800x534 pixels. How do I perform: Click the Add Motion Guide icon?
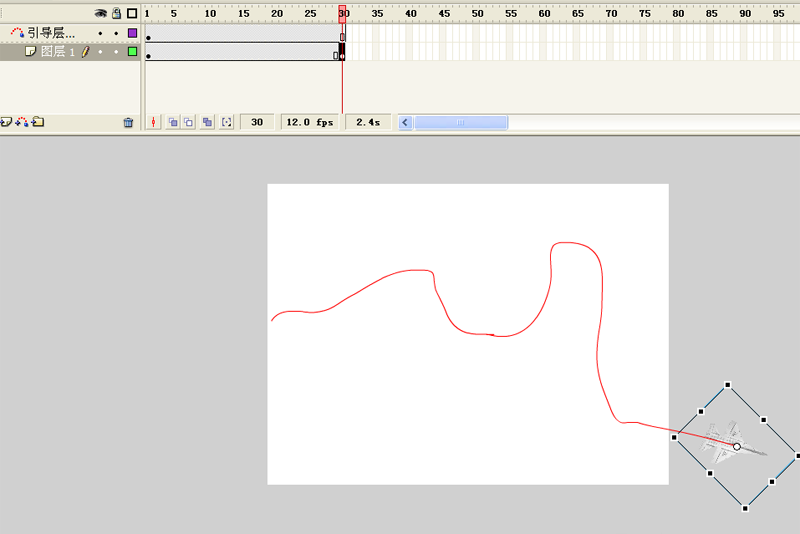click(x=22, y=122)
